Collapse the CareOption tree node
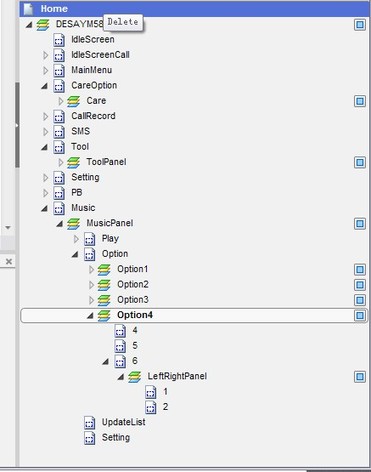Screen dimensions: 371x472 44,86
